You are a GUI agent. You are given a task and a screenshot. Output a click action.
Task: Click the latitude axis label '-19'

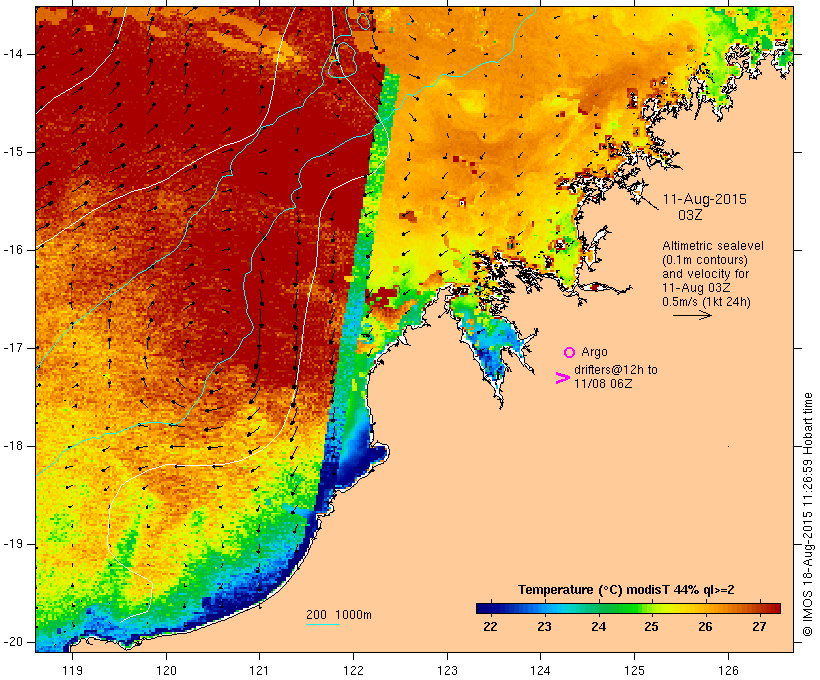click(13, 545)
